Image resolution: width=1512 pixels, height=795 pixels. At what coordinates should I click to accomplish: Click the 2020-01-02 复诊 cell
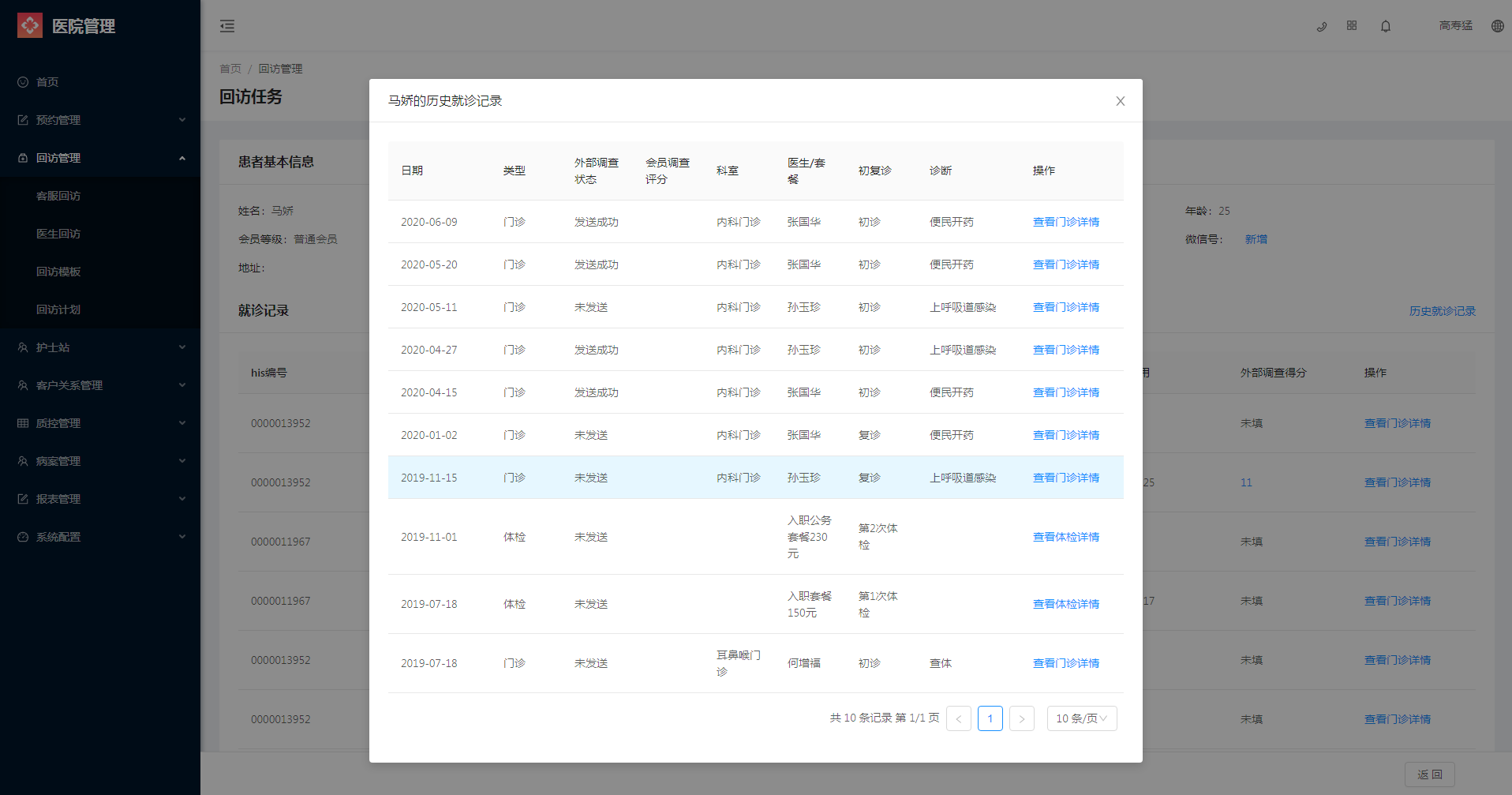(x=870, y=435)
